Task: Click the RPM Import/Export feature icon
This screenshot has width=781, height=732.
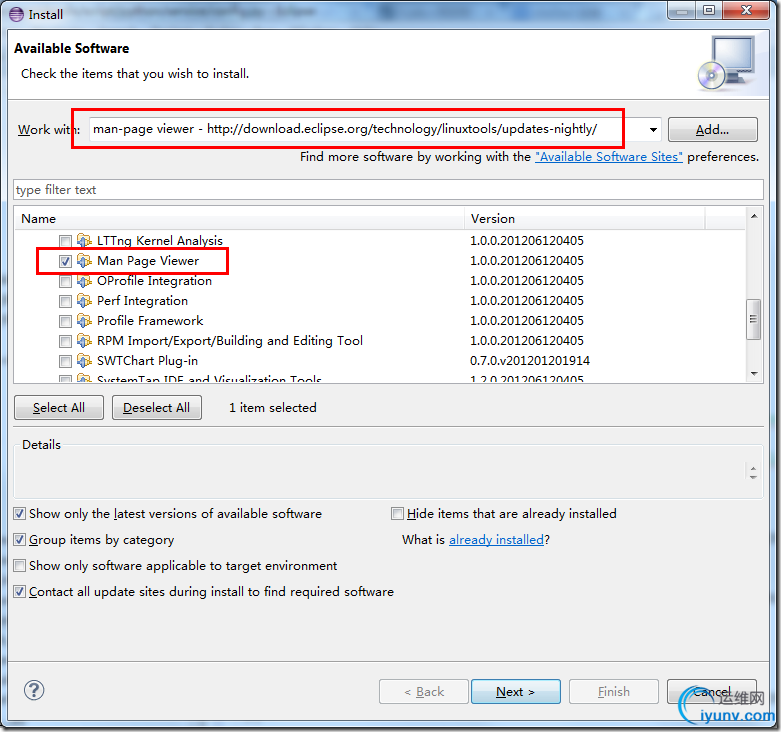Action: [x=84, y=341]
